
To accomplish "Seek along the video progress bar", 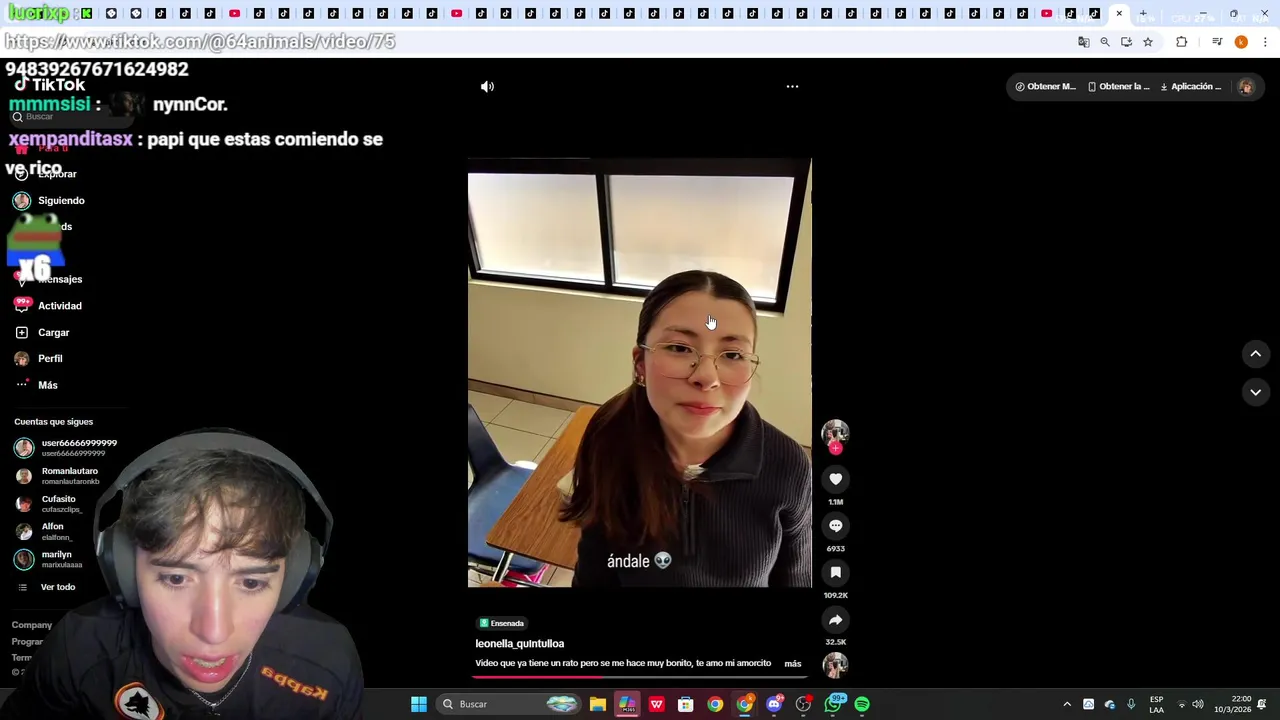I will [x=640, y=677].
